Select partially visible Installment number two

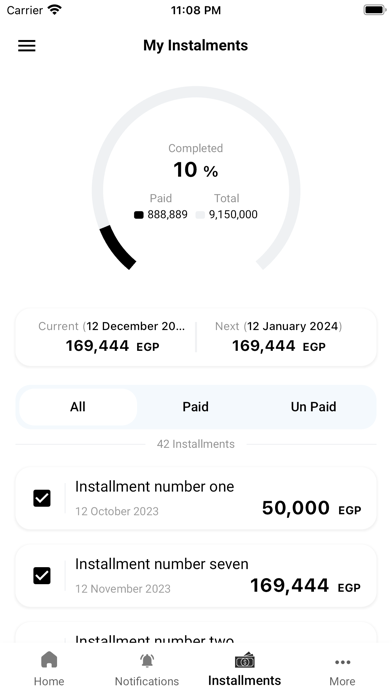pyautogui.click(x=196, y=632)
